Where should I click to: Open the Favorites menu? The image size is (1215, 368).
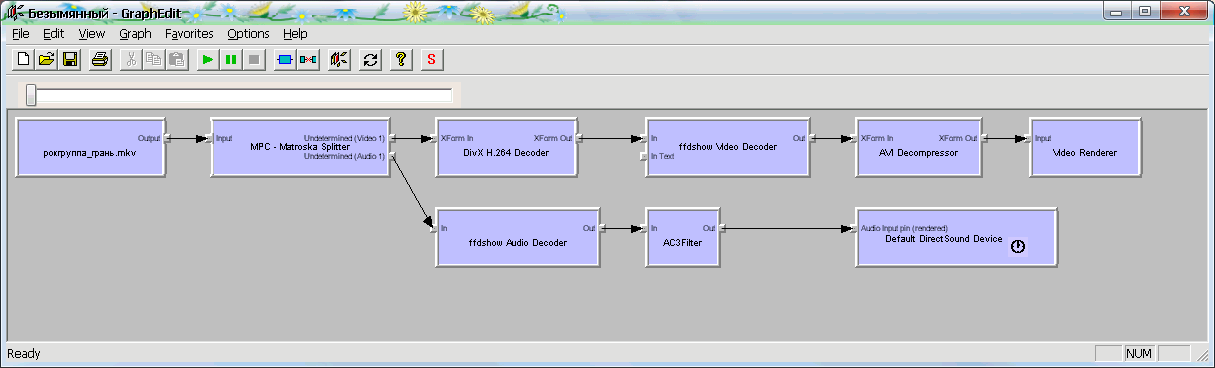(x=189, y=33)
